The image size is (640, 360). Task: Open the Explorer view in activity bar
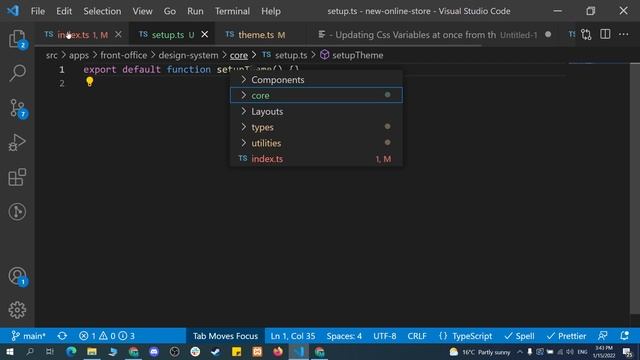(x=17, y=39)
